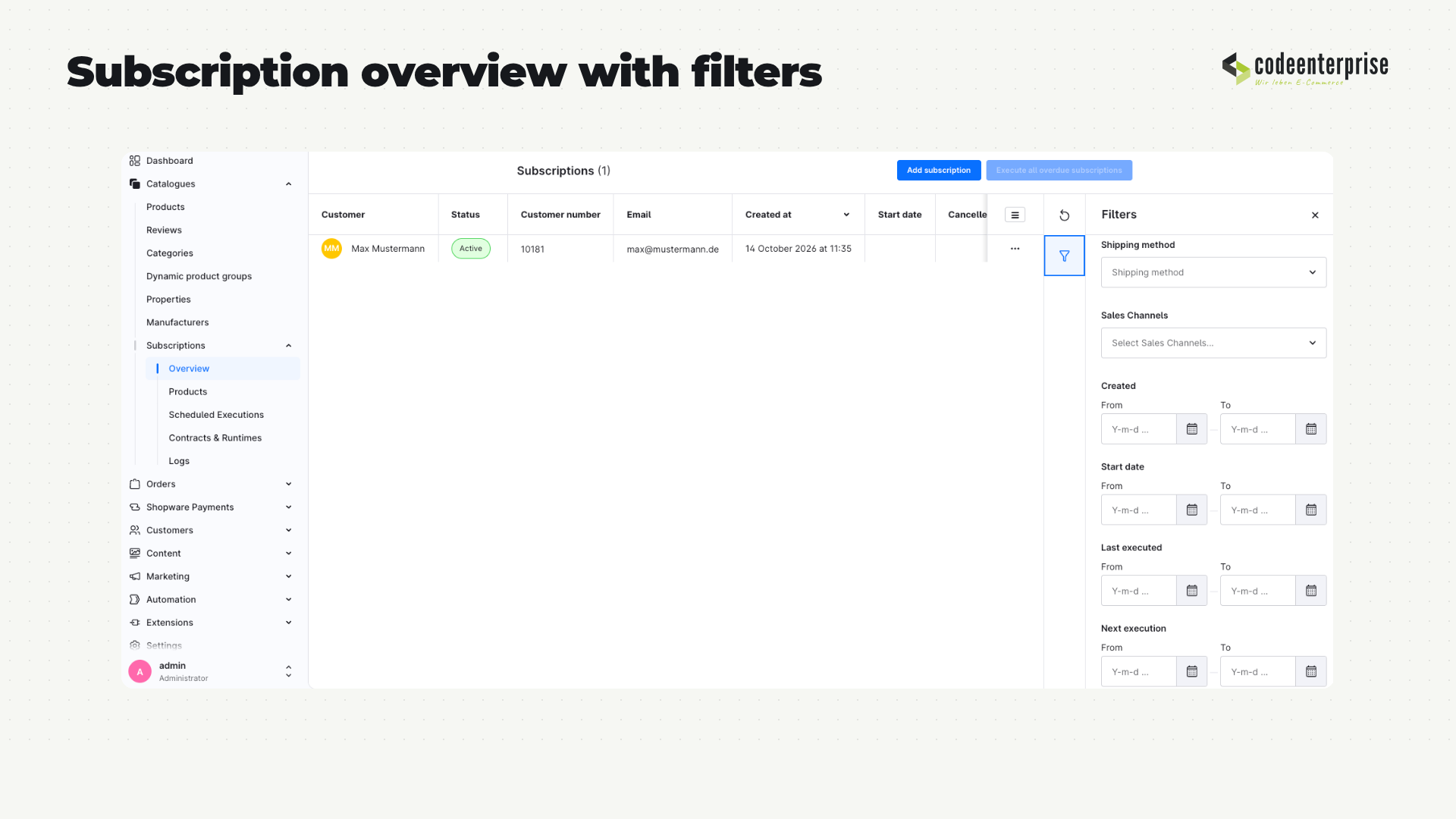Click the Shopware Payments icon
This screenshot has width=1456, height=819.
[135, 507]
